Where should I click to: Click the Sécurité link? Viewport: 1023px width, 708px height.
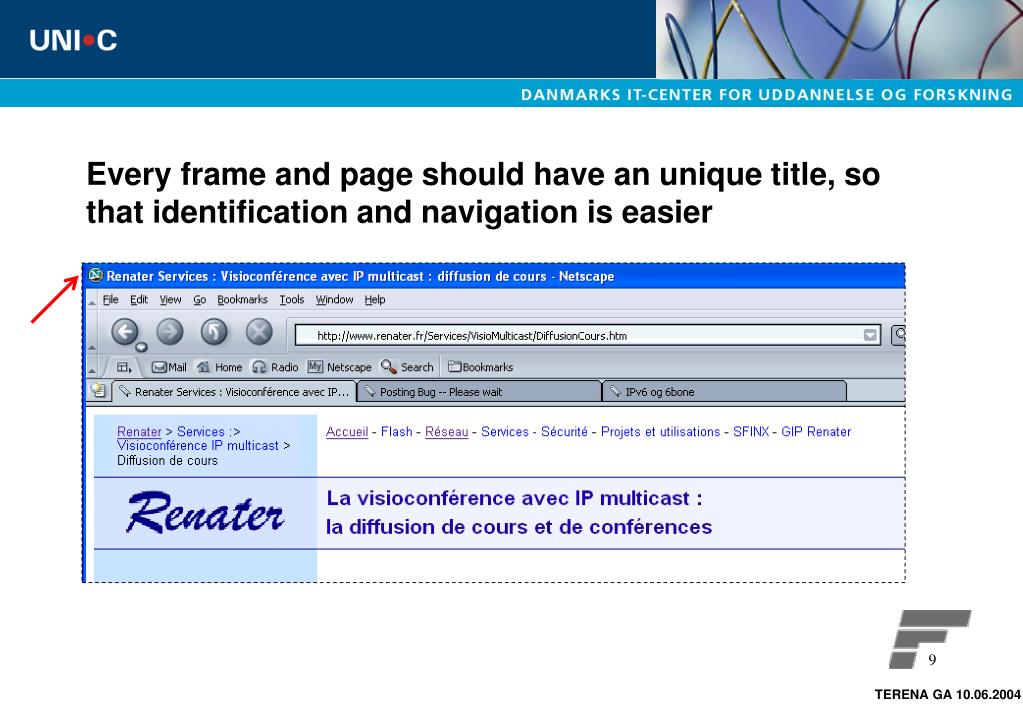[564, 432]
